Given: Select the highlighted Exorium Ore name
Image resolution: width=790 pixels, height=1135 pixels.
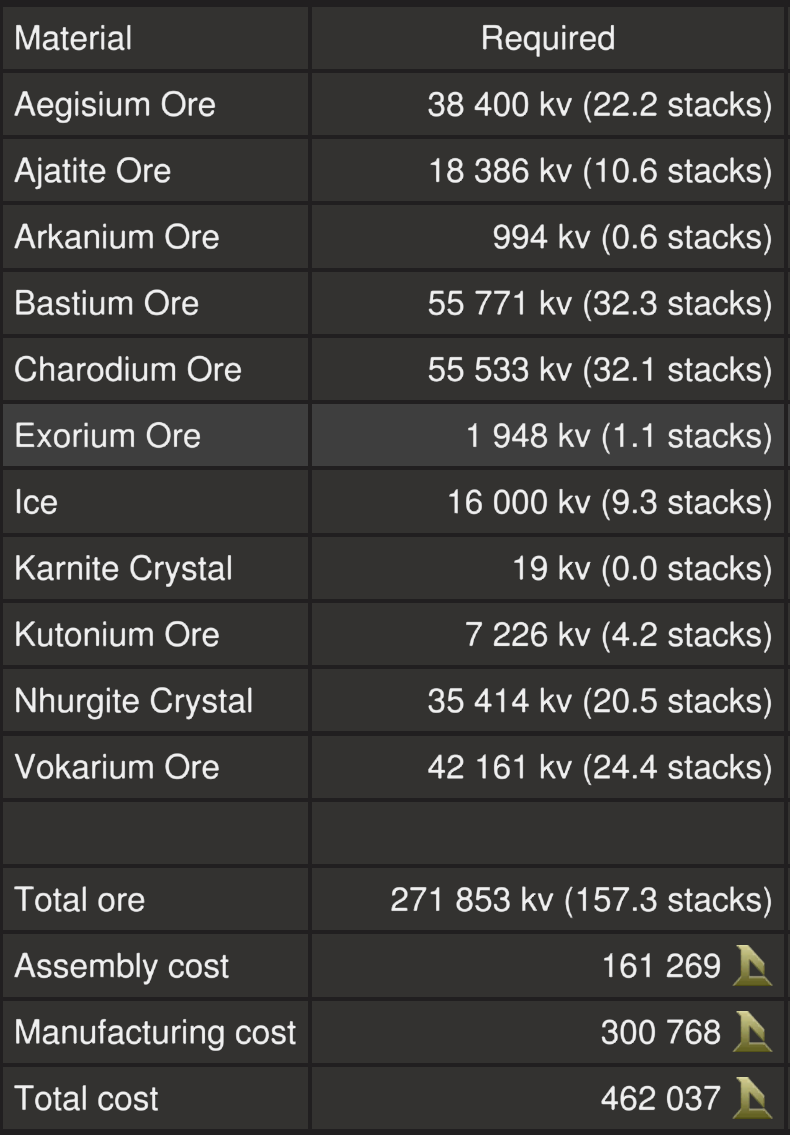Looking at the screenshot, I should coord(108,436).
